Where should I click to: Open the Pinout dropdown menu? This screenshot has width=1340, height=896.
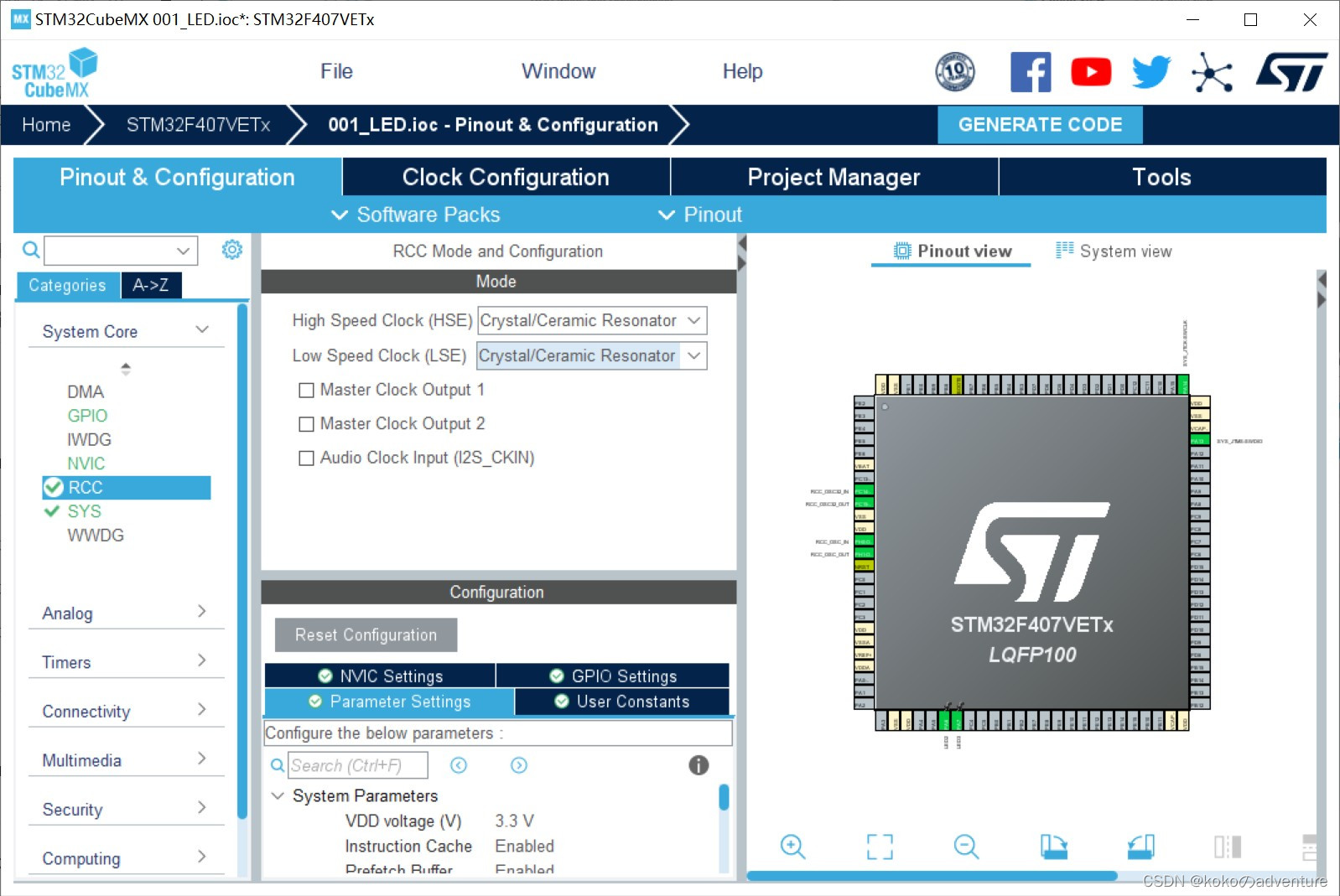click(x=700, y=215)
